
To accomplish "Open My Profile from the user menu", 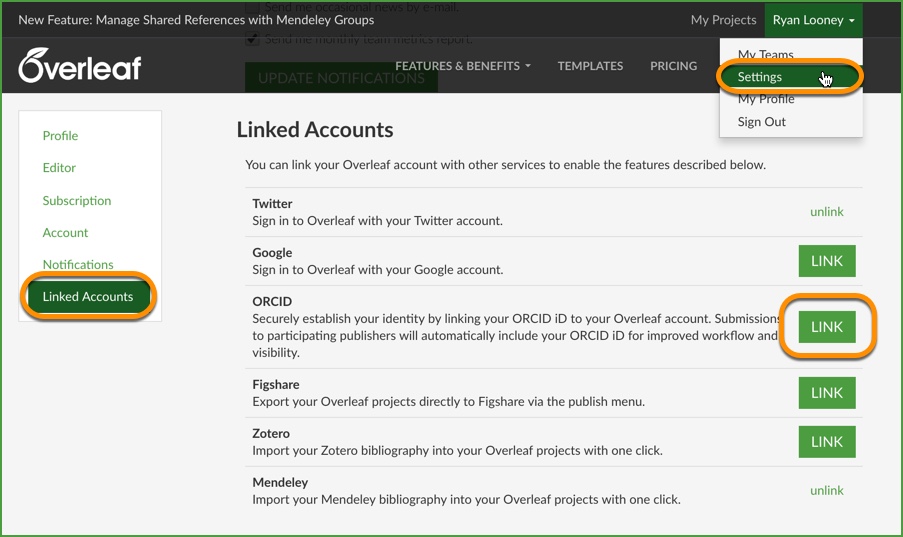I will point(766,99).
